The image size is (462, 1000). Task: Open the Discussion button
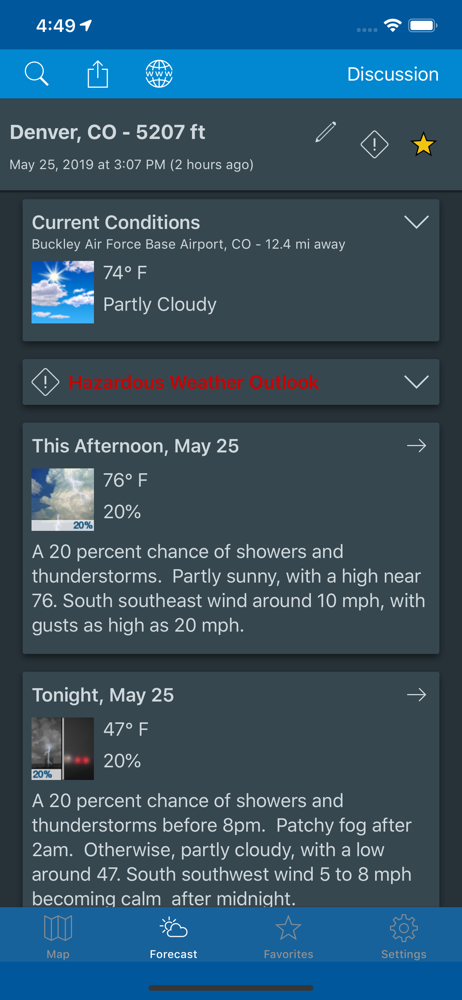click(x=392, y=74)
